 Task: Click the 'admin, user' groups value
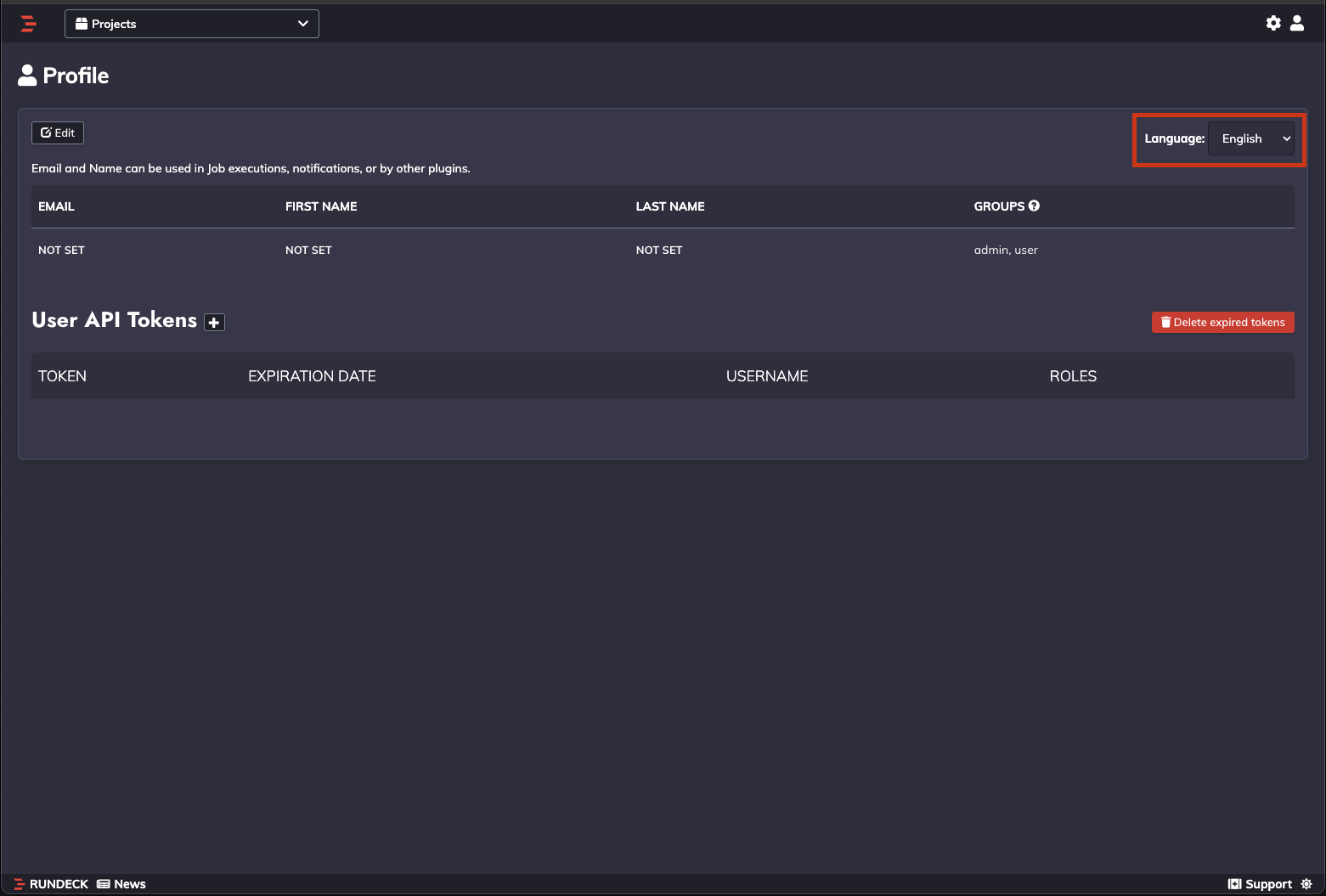point(1006,250)
